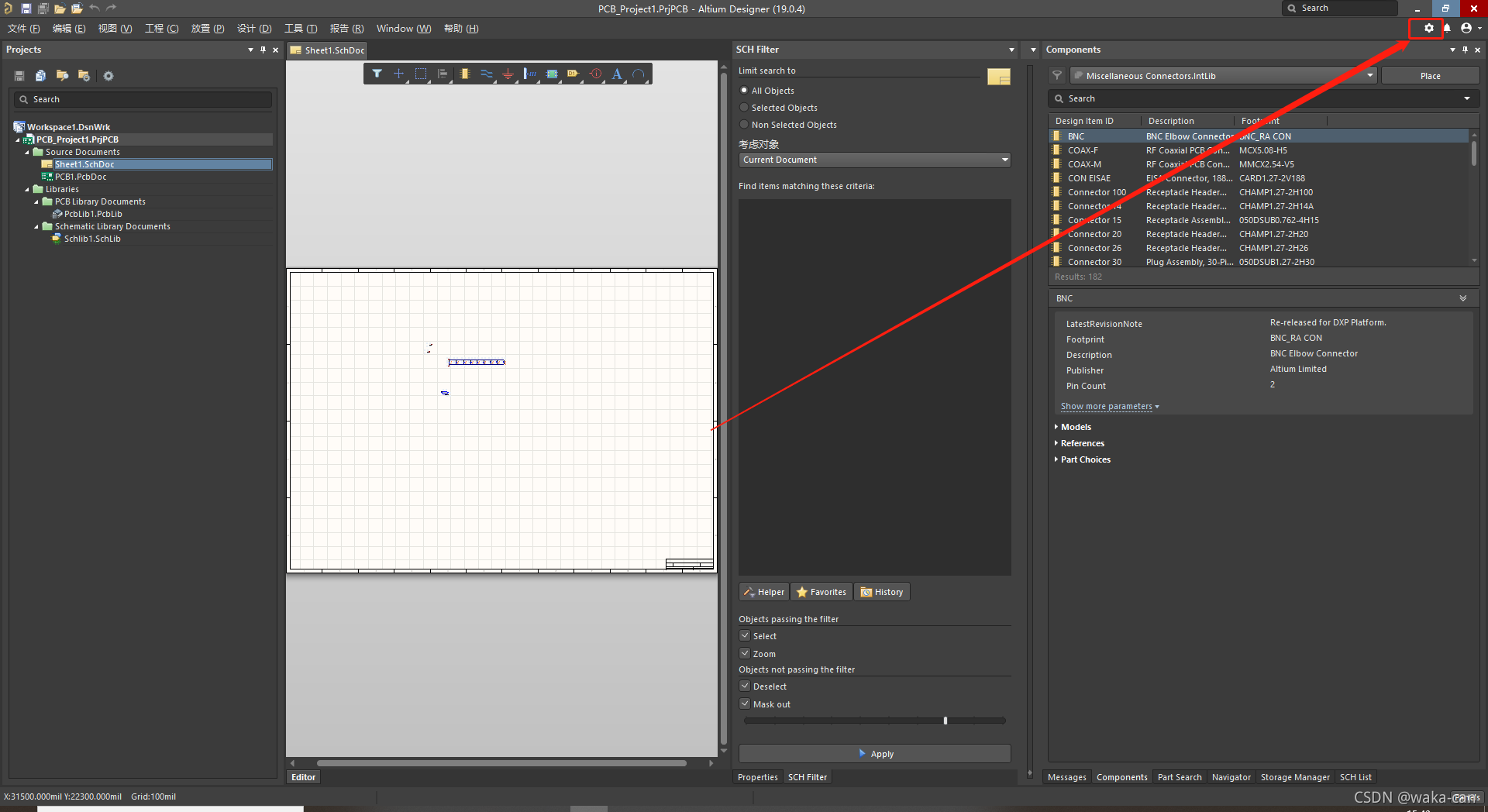Click Projects panel folder search icon

tap(62, 76)
